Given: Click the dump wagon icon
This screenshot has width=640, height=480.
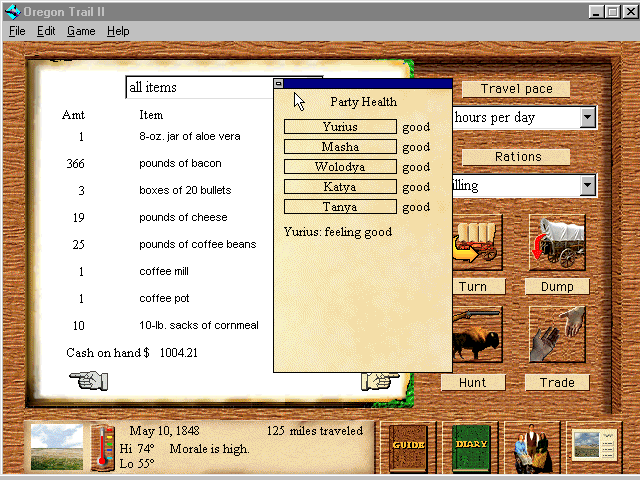Looking at the screenshot, I should (x=557, y=242).
